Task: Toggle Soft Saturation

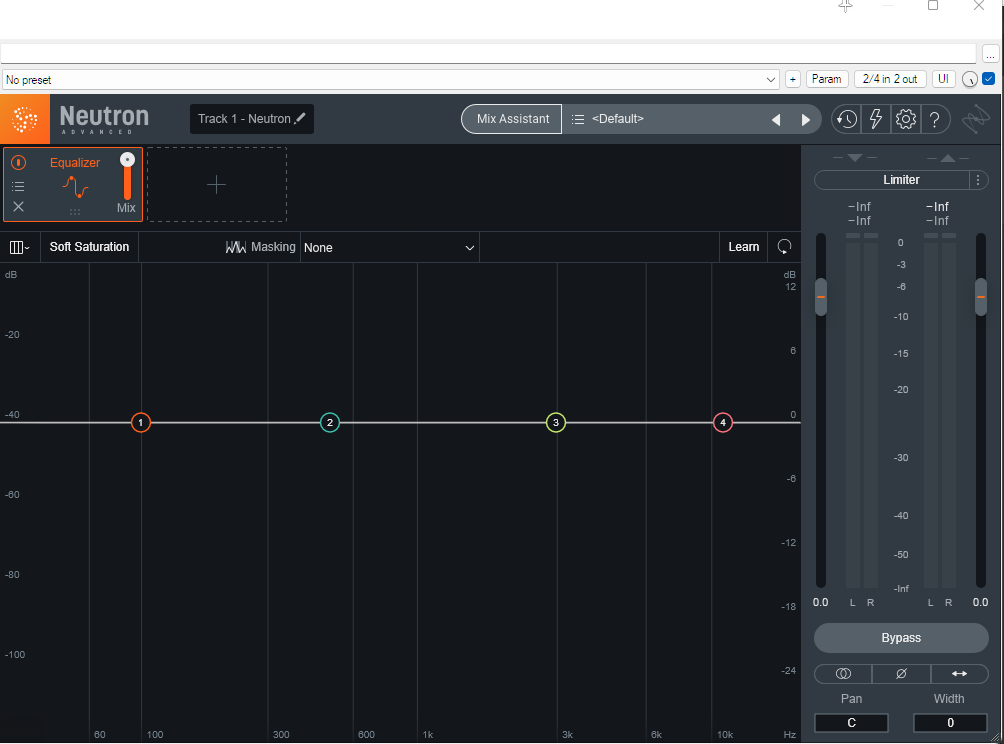Action: point(89,247)
